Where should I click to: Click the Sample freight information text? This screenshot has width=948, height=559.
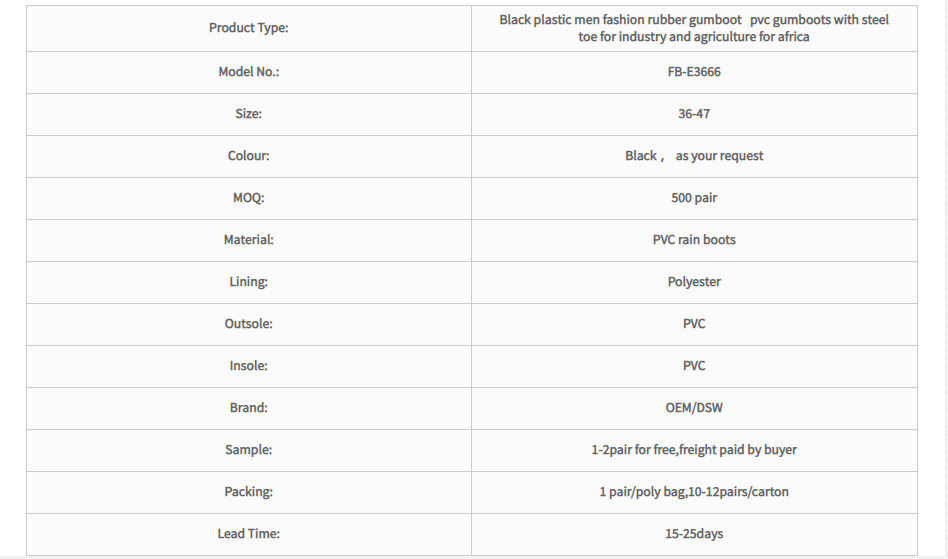click(x=694, y=450)
